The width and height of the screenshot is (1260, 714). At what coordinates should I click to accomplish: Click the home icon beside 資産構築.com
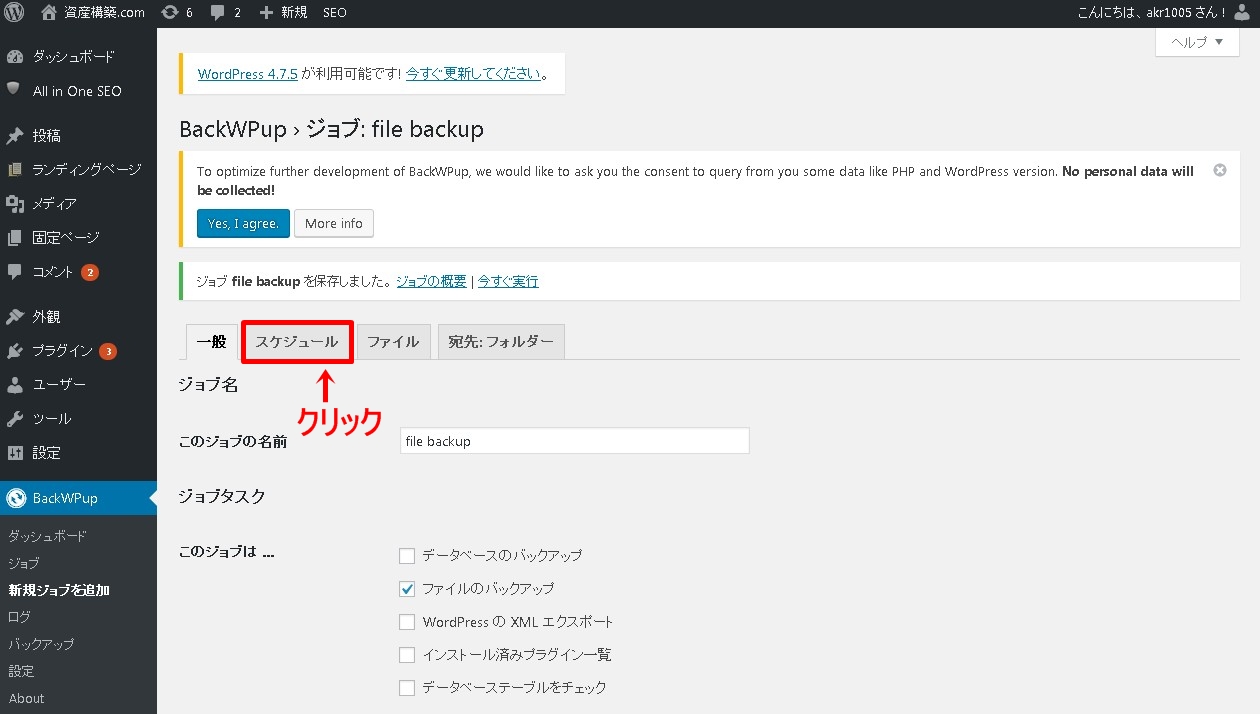coord(49,13)
